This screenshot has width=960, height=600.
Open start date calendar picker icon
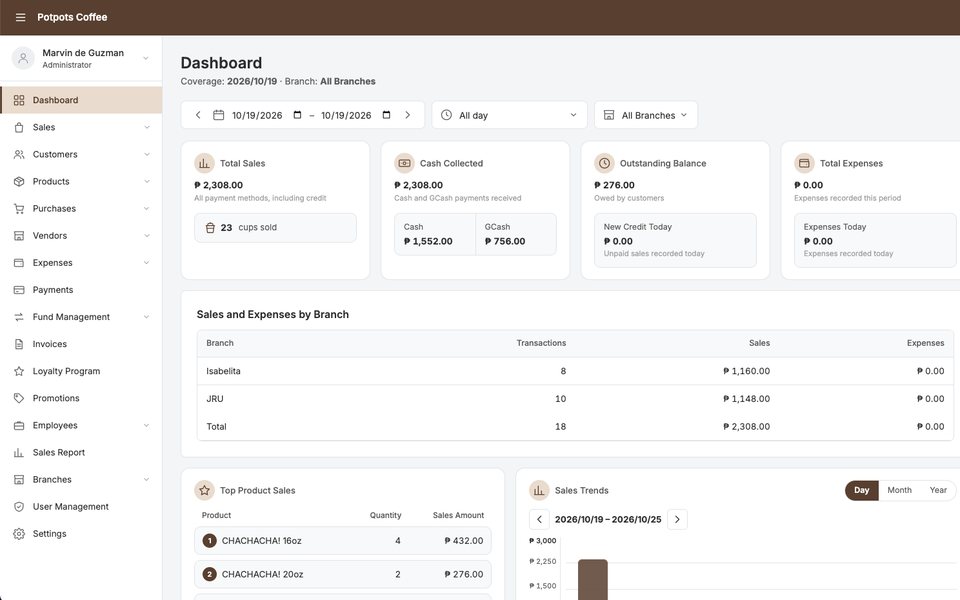point(298,115)
